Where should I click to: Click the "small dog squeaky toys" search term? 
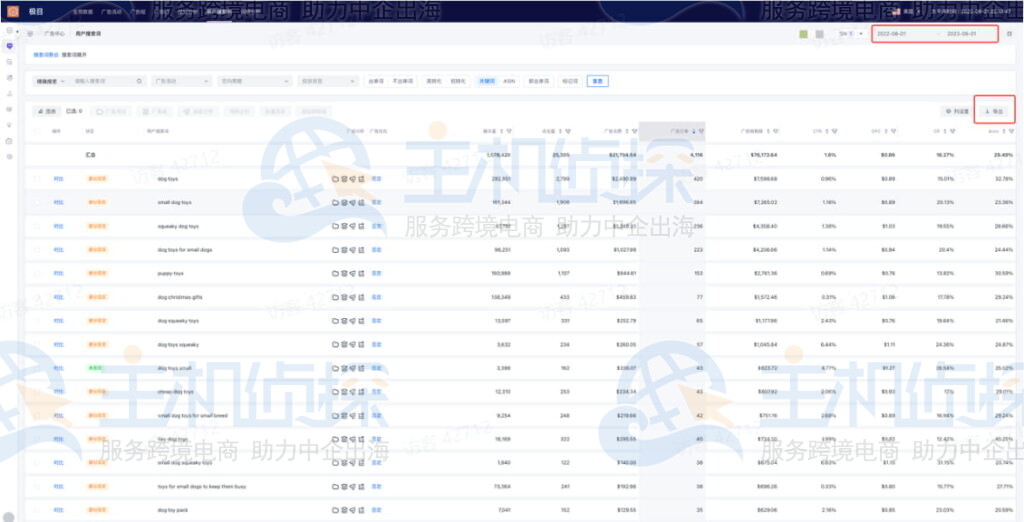185,463
